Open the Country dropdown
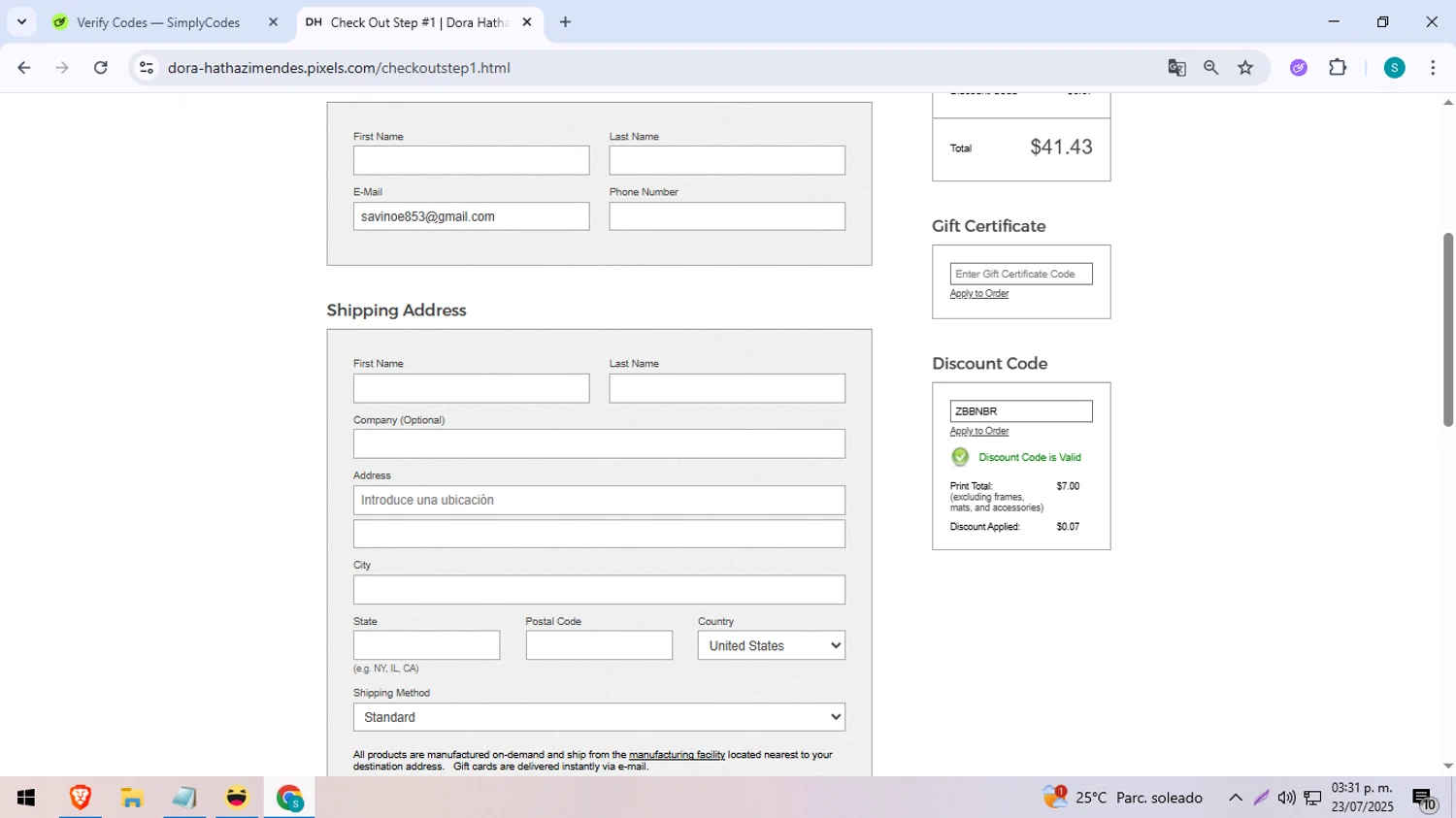The image size is (1456, 818). pos(772,645)
